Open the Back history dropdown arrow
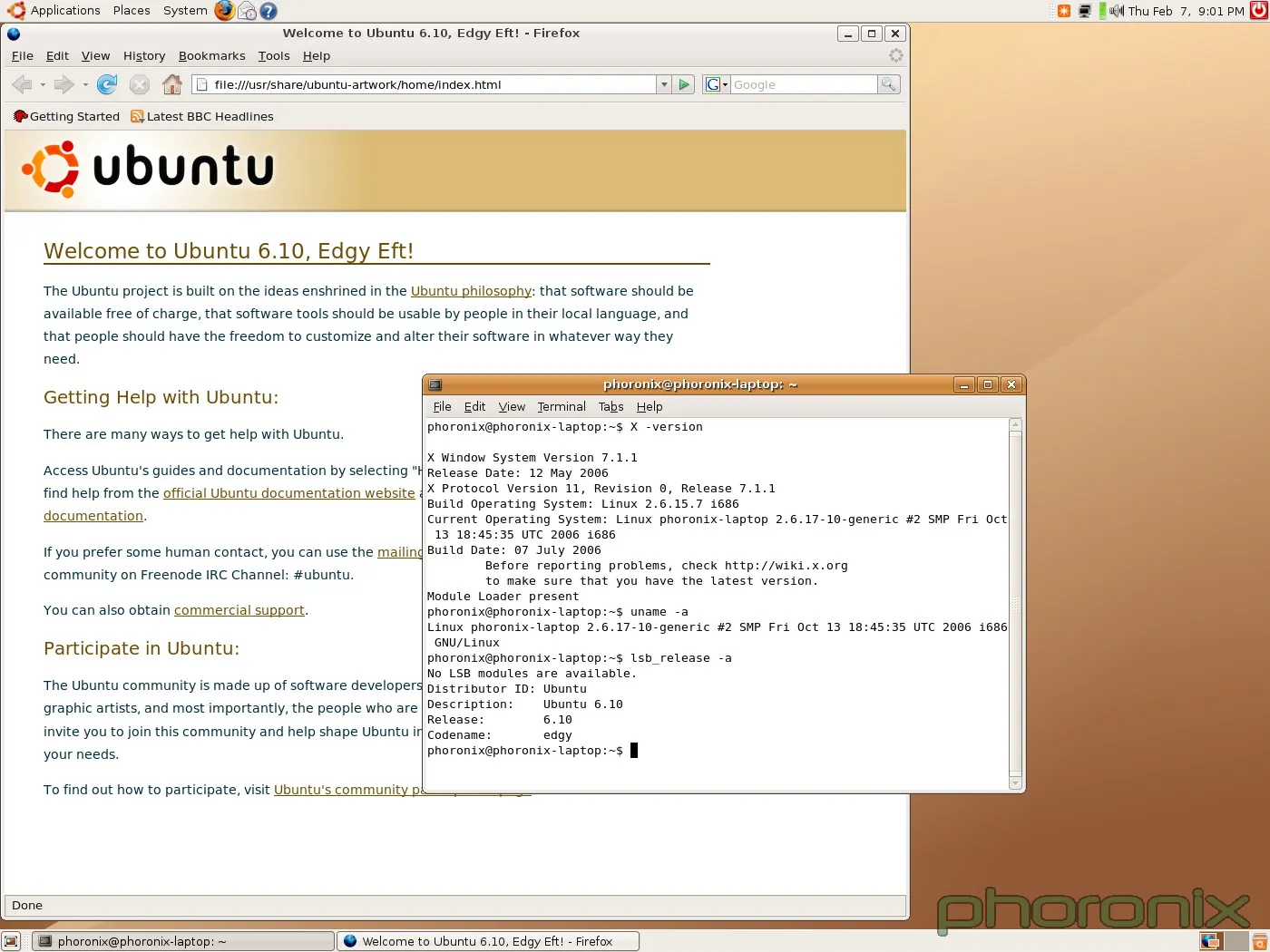This screenshot has height=952, width=1270. (43, 84)
